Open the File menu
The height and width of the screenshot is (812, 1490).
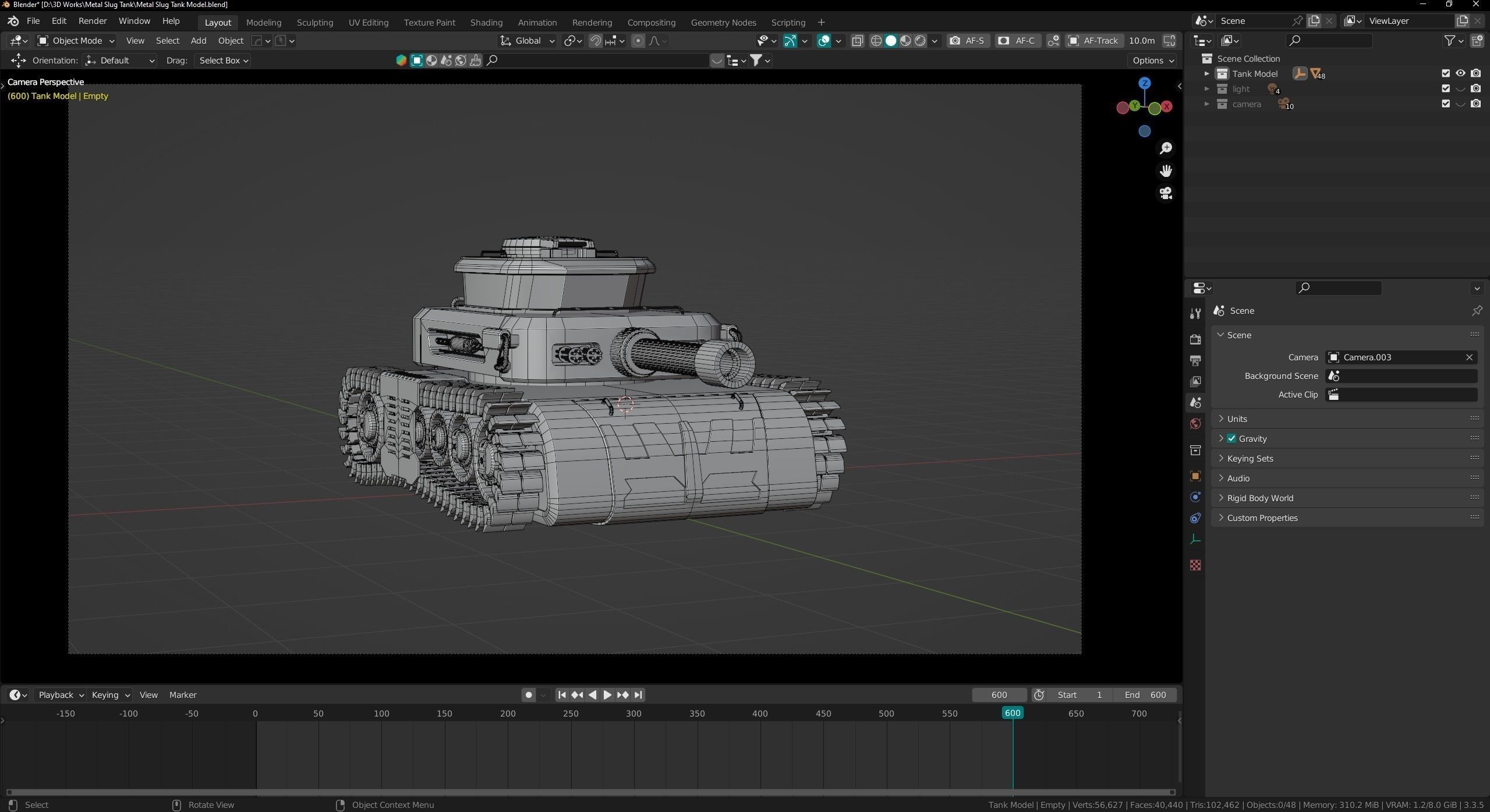tap(33, 21)
